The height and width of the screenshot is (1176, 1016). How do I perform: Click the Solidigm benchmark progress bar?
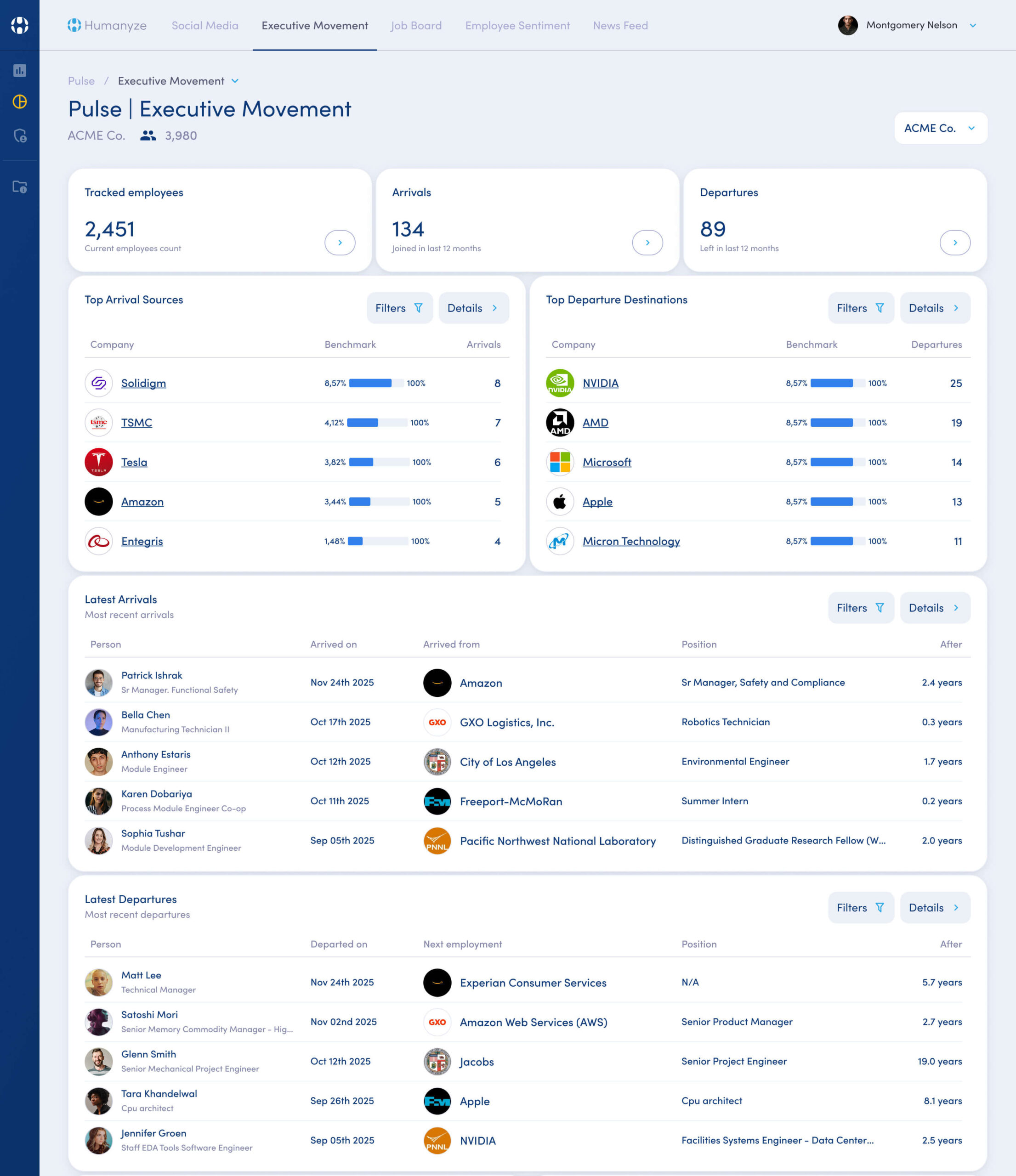tap(376, 383)
